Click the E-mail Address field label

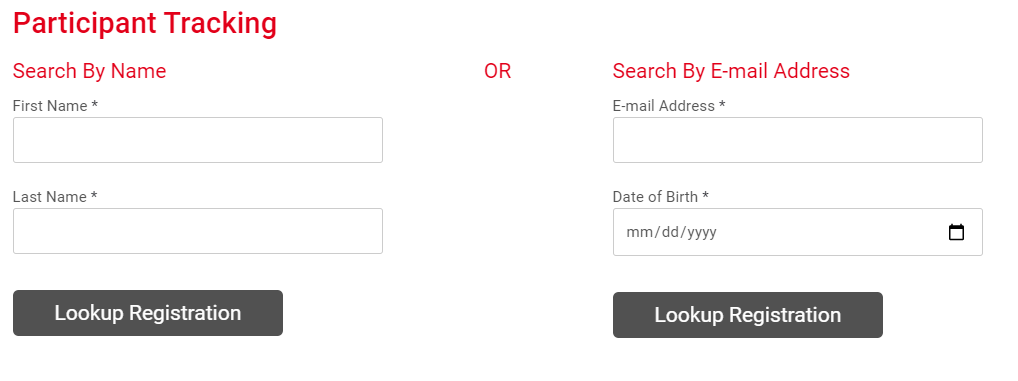[664, 106]
